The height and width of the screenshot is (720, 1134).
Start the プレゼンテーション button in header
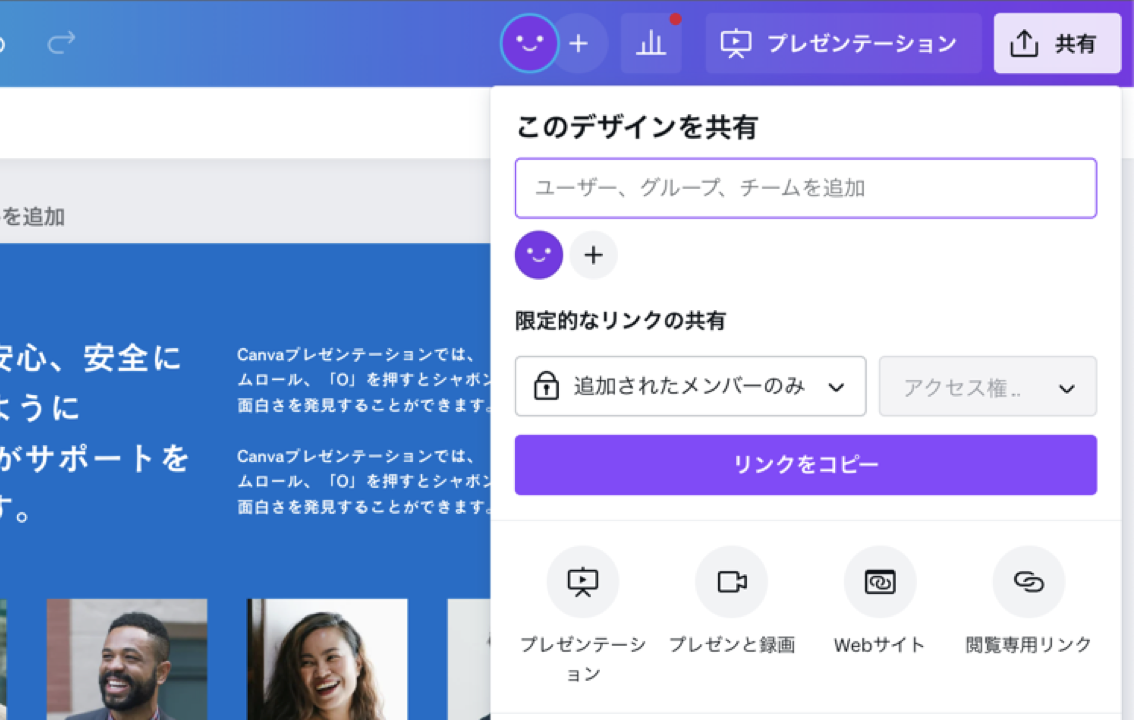click(x=843, y=43)
